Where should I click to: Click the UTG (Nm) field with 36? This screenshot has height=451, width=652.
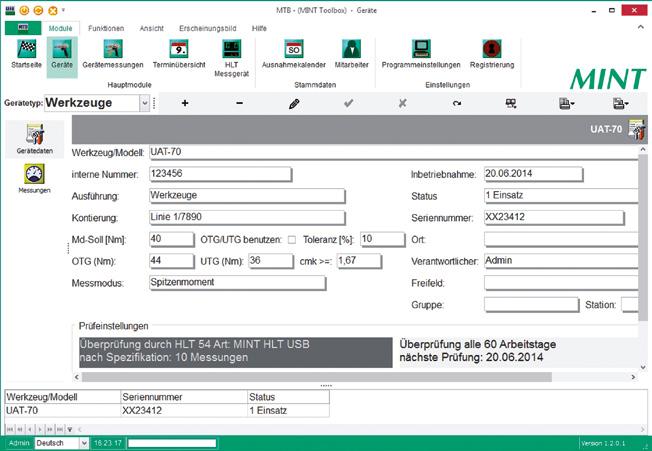coord(271,261)
